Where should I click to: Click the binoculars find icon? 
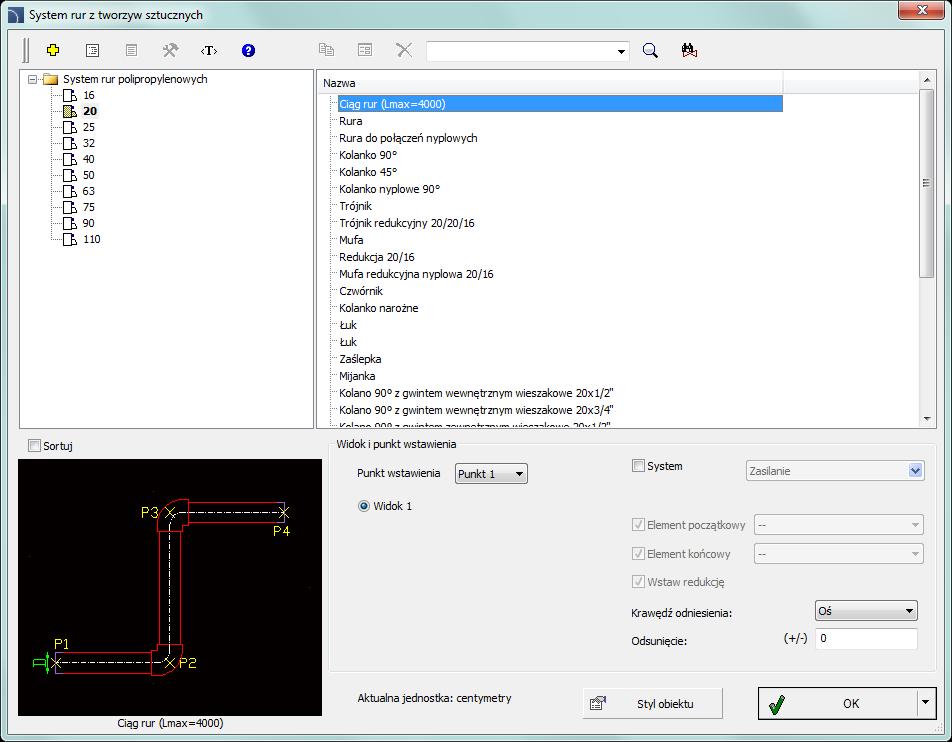689,50
